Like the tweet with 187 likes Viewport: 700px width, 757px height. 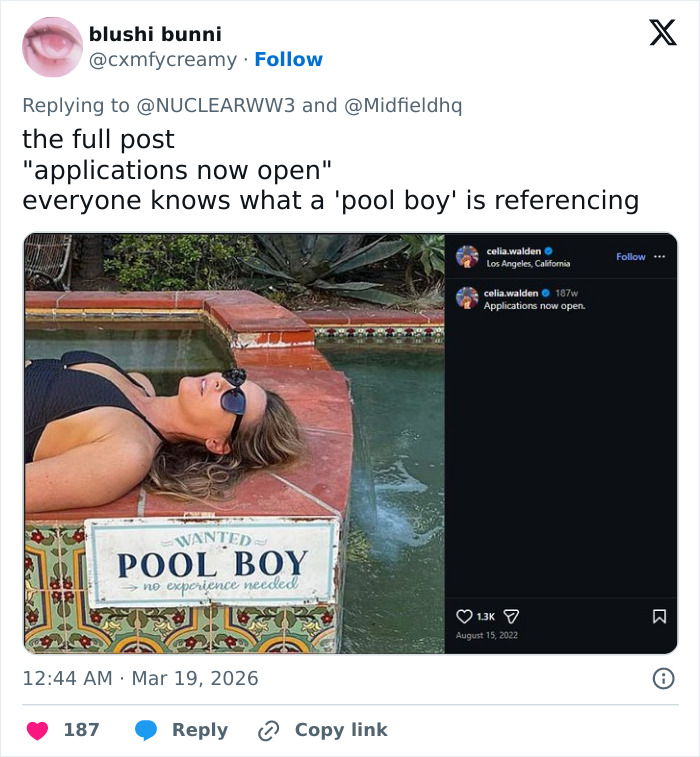click(x=37, y=730)
